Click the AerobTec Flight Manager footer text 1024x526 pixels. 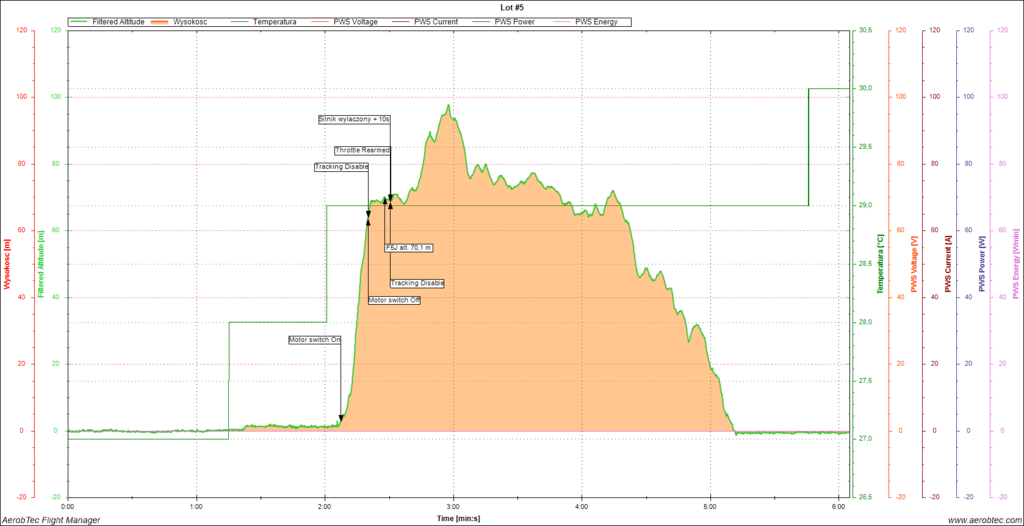(x=50, y=519)
